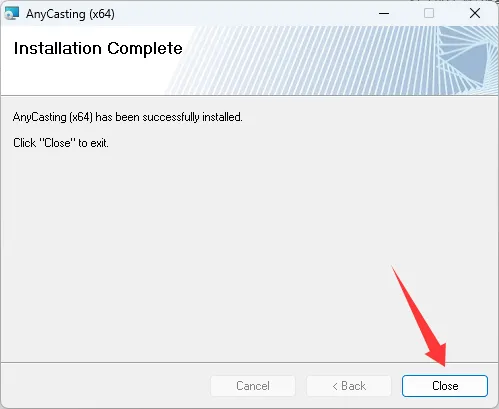499x409 pixels.
Task: Click the "successfully installed" message line
Action: [128, 117]
